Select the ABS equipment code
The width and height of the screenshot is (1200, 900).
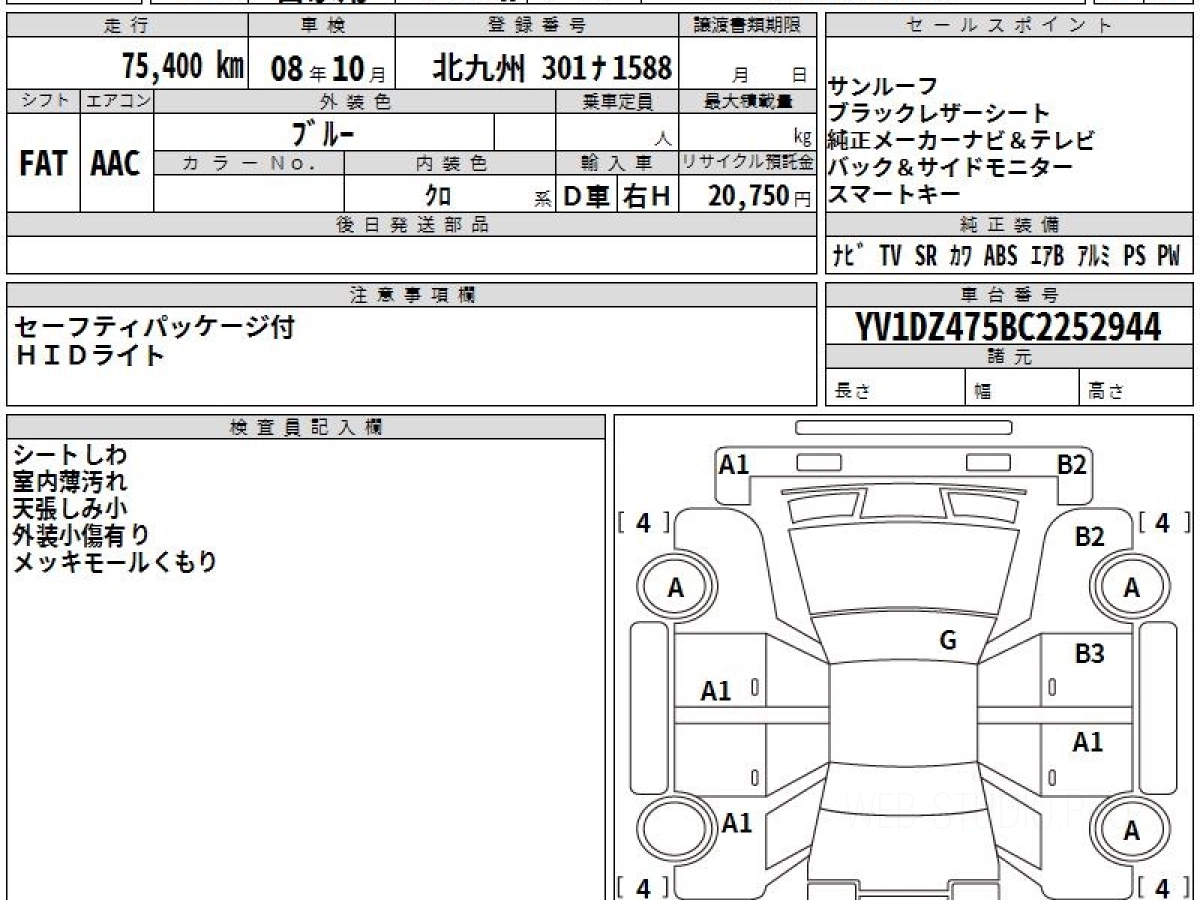[1000, 256]
